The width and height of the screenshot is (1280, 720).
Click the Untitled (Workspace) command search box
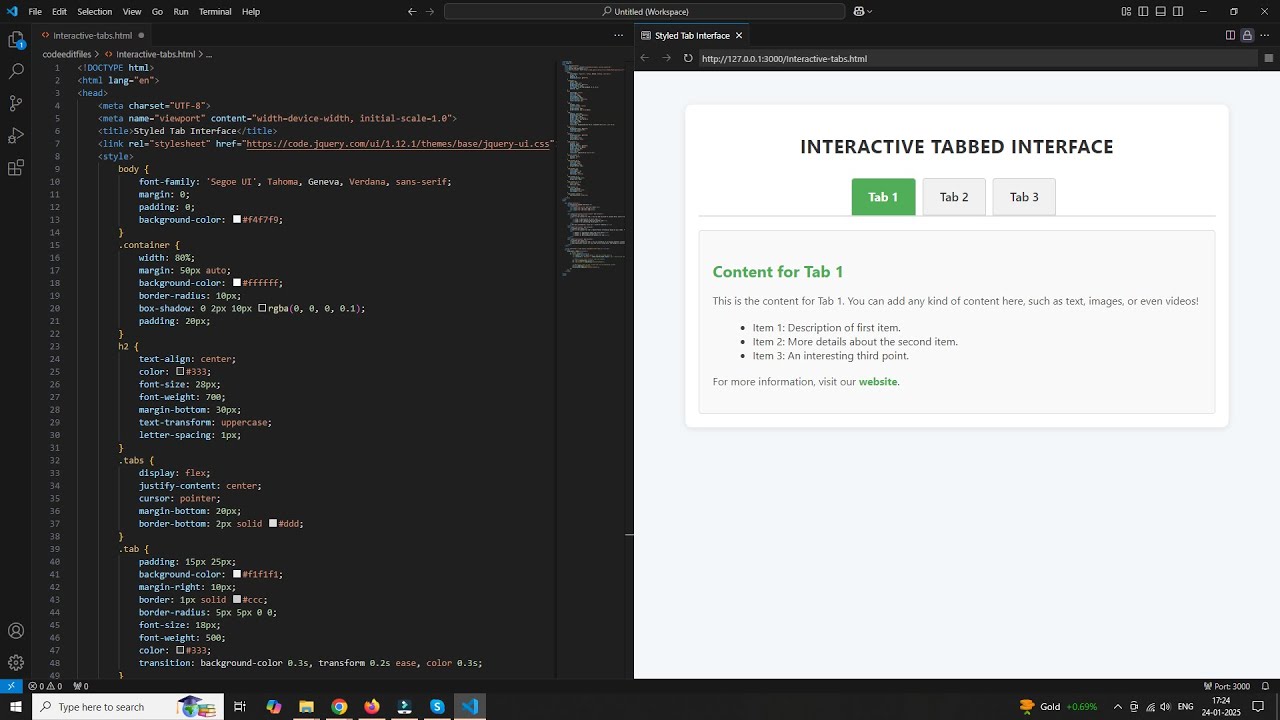click(x=645, y=11)
